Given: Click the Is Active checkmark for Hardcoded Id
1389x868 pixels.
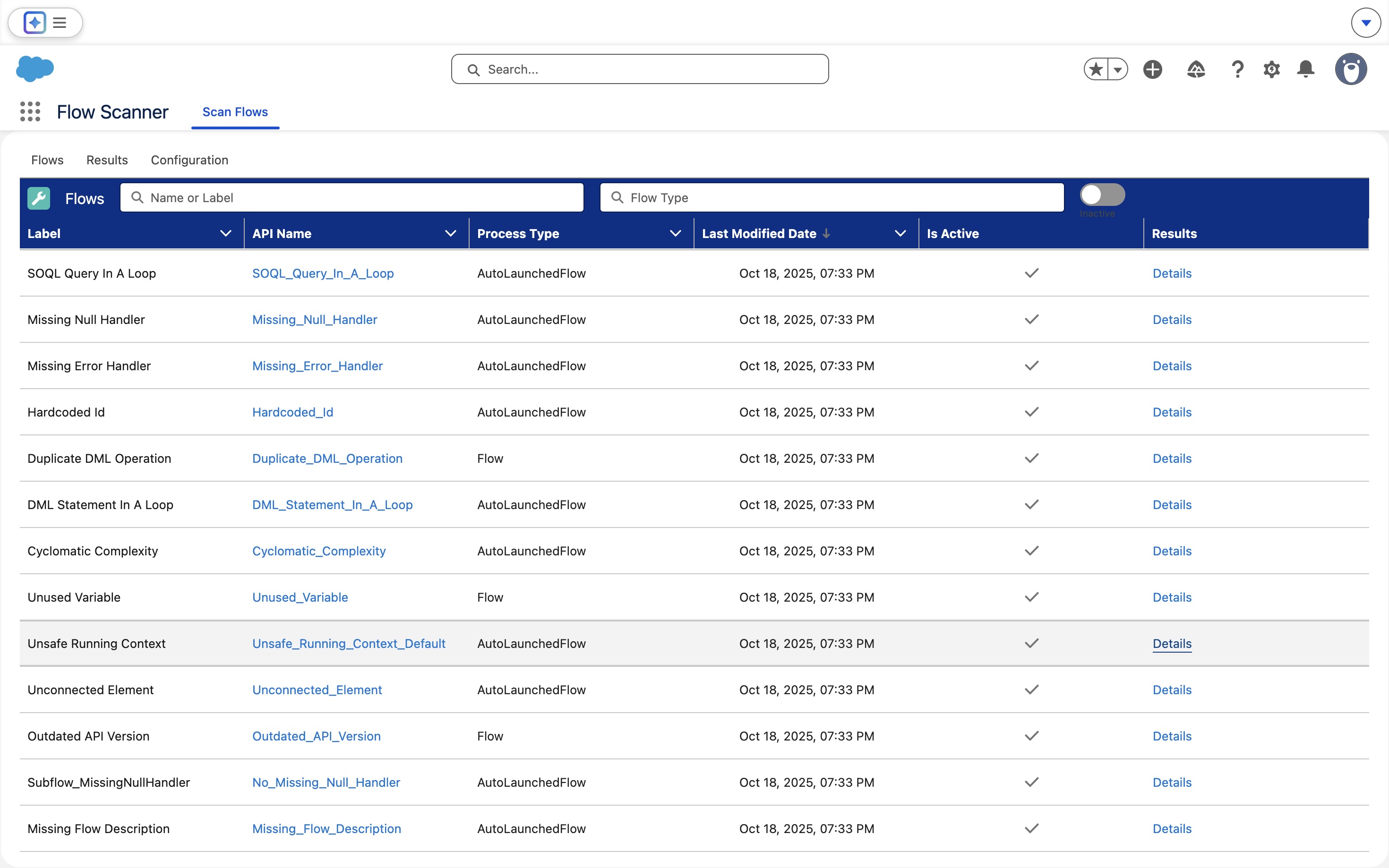Looking at the screenshot, I should (1031, 412).
